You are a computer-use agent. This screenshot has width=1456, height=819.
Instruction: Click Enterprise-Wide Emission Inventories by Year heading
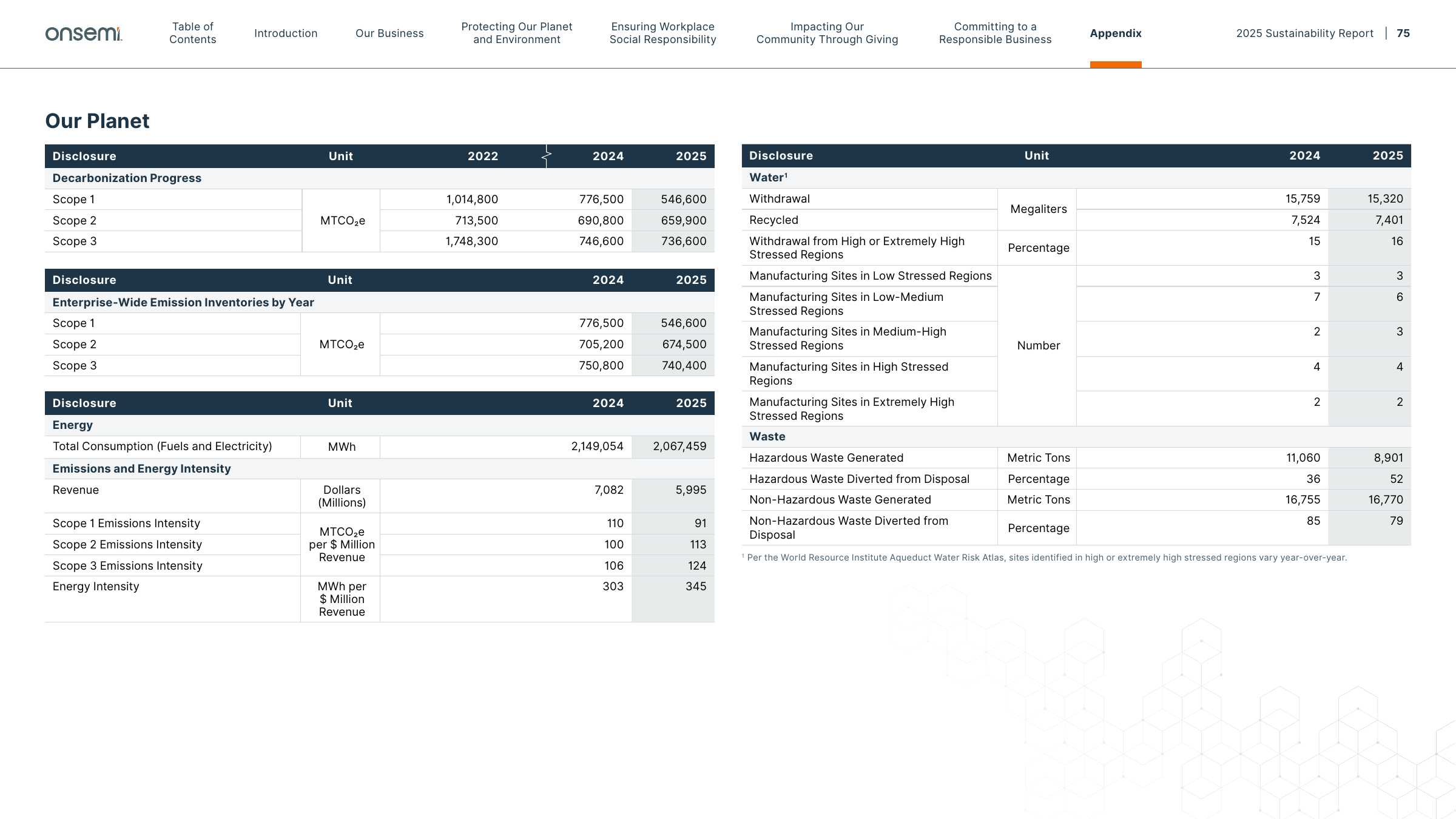183,303
